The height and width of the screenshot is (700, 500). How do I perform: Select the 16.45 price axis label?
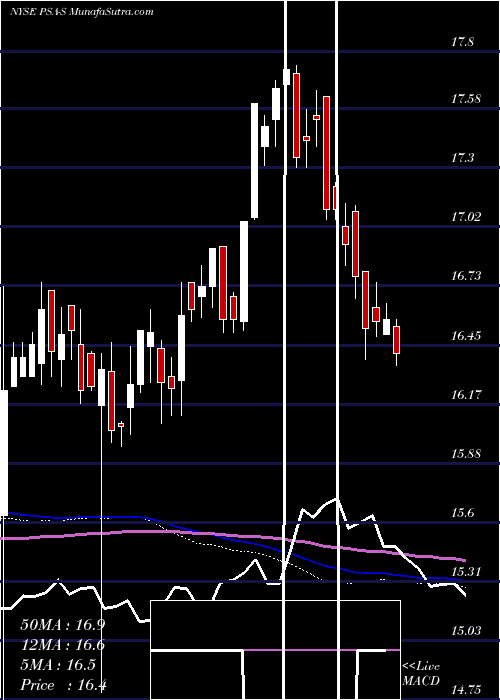coord(466,336)
